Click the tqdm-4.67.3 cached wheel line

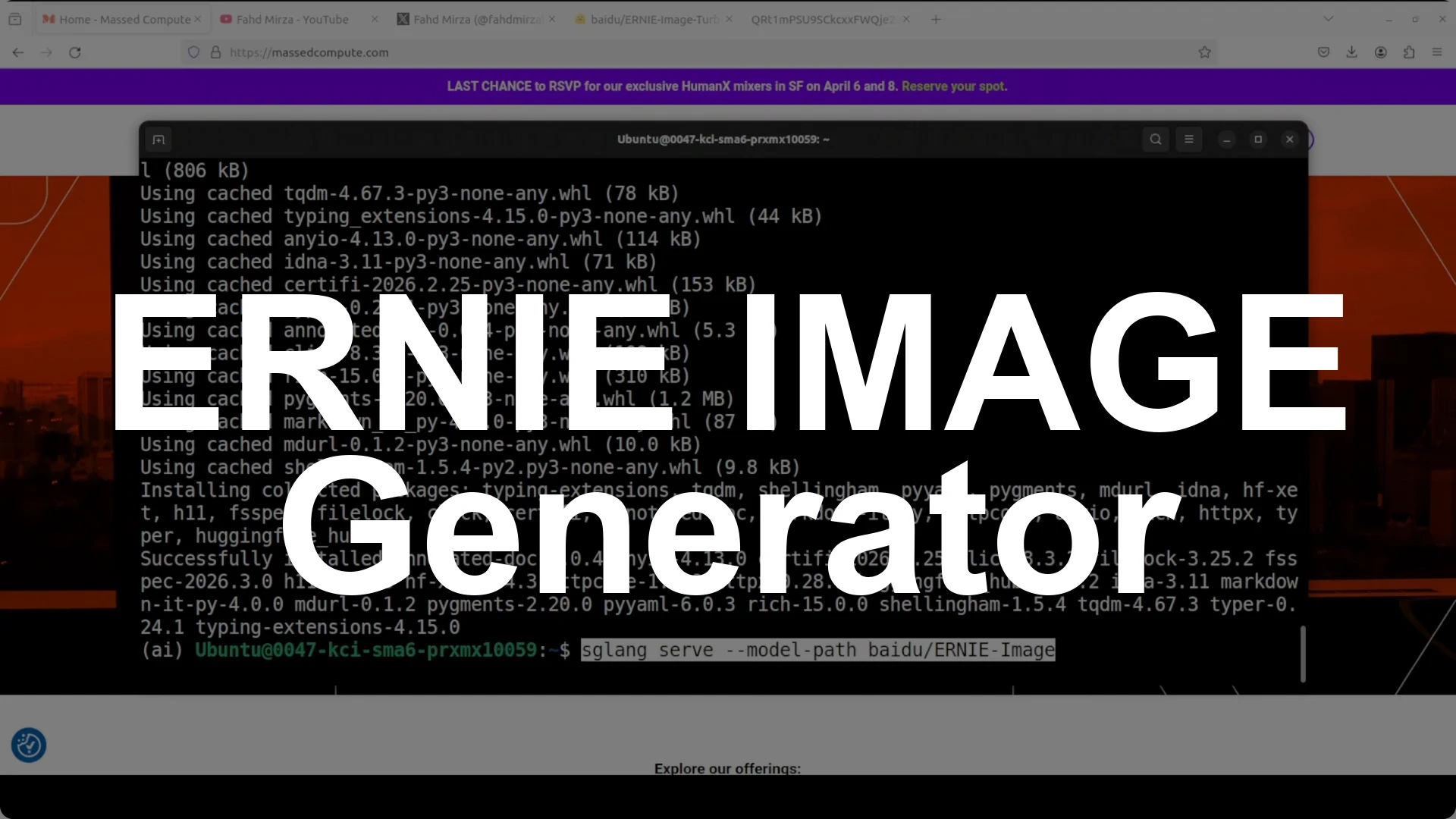(409, 193)
